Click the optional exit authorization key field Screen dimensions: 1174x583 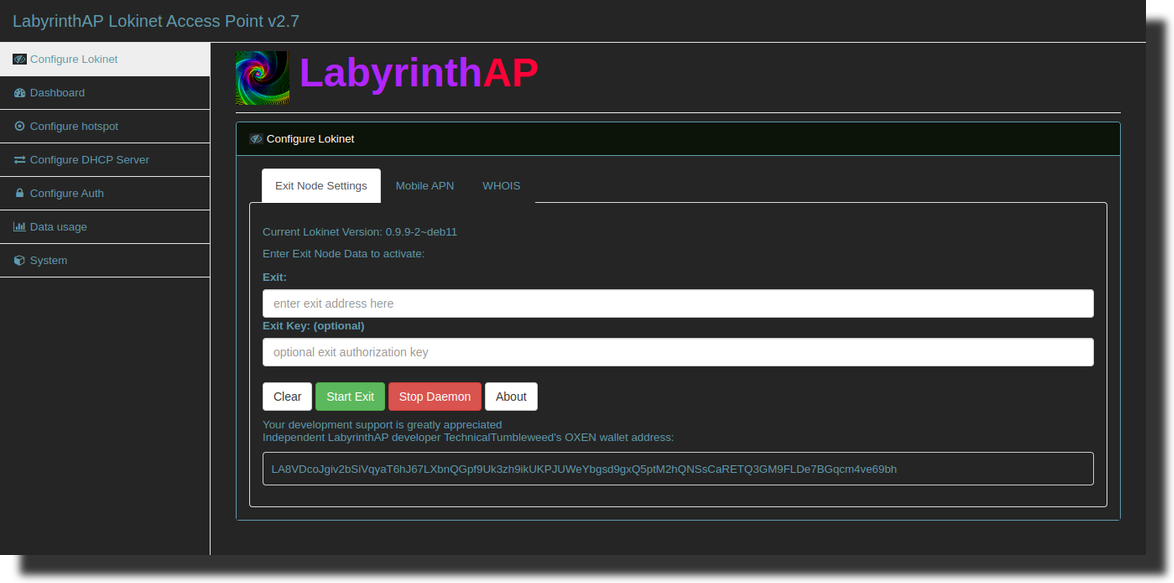[x=678, y=352]
